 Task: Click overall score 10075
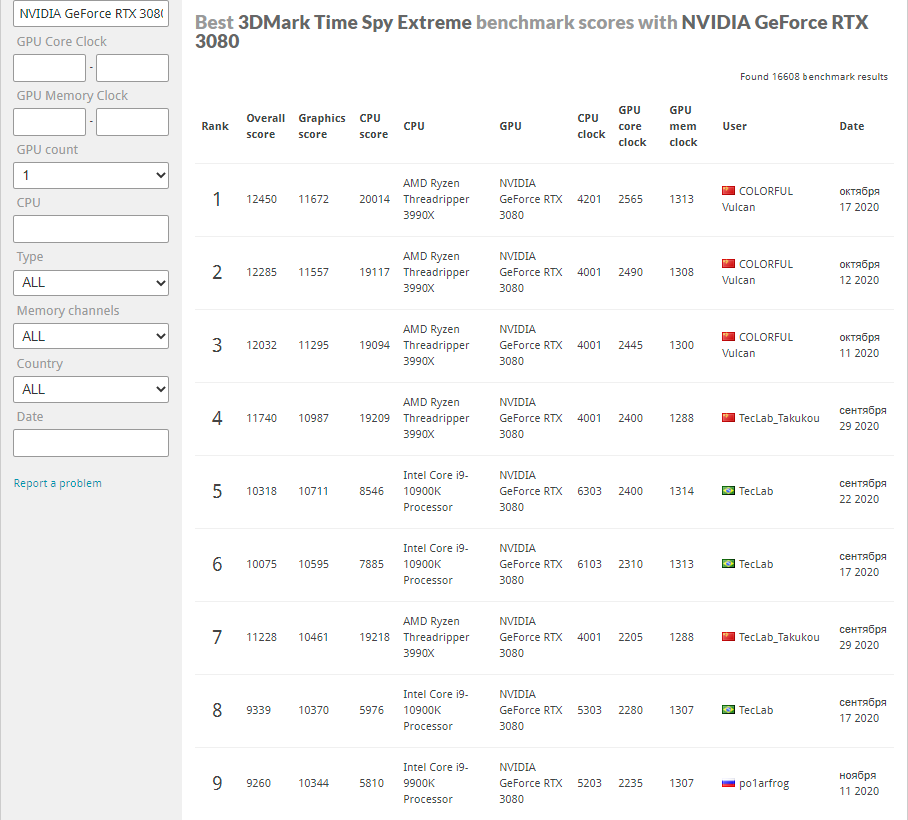click(x=261, y=564)
